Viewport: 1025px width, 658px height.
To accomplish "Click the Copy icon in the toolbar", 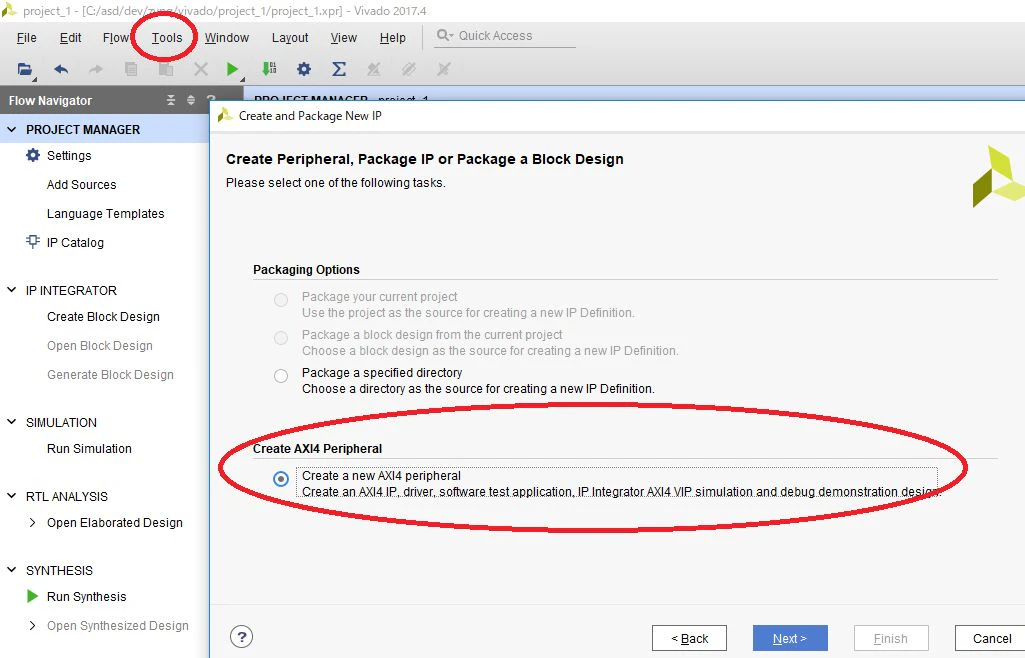I will (x=131, y=69).
